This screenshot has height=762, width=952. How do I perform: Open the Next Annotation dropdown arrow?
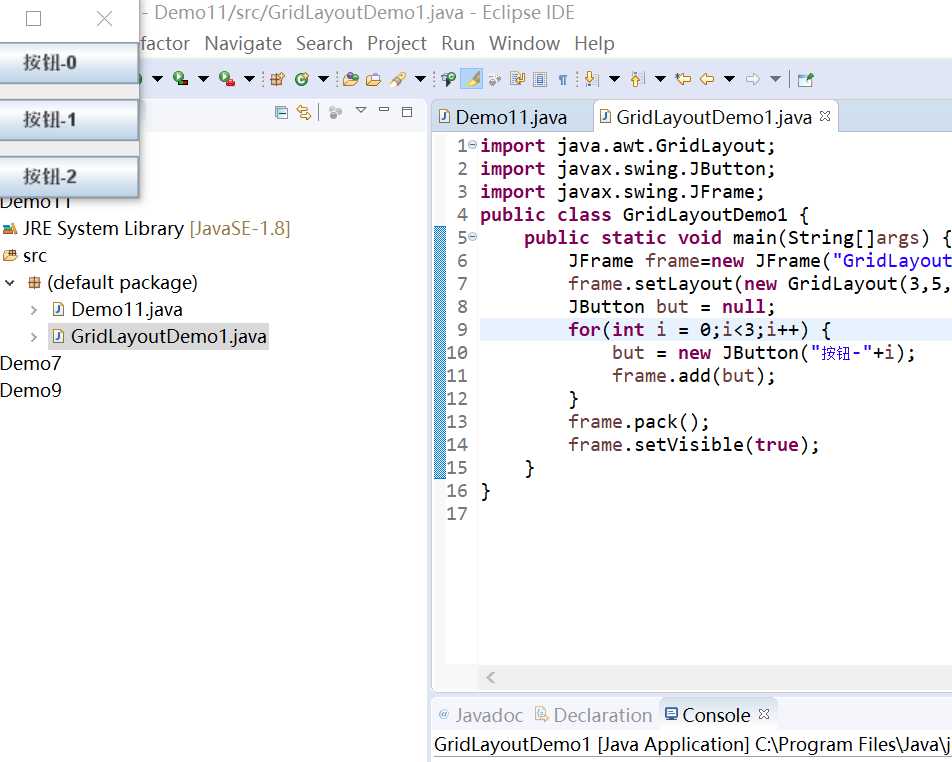[614, 79]
